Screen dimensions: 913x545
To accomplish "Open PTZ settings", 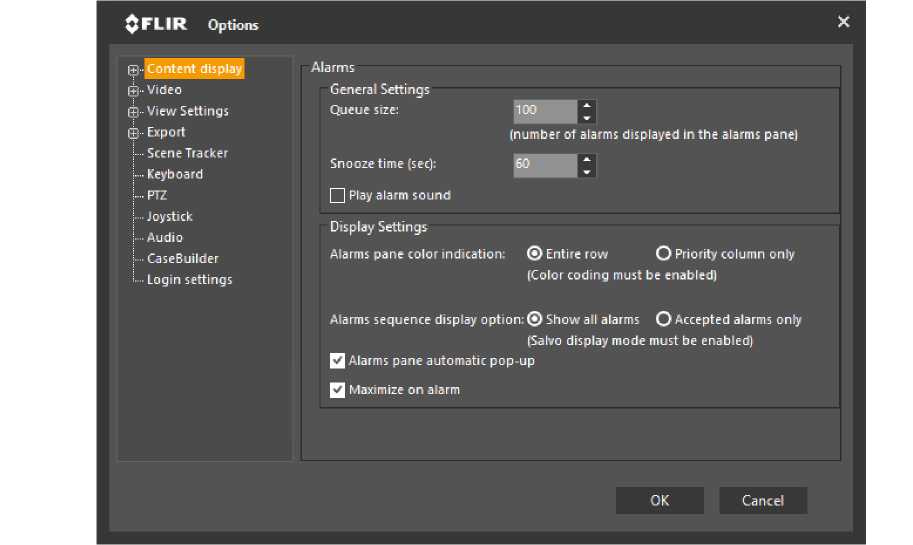I will click(157, 195).
